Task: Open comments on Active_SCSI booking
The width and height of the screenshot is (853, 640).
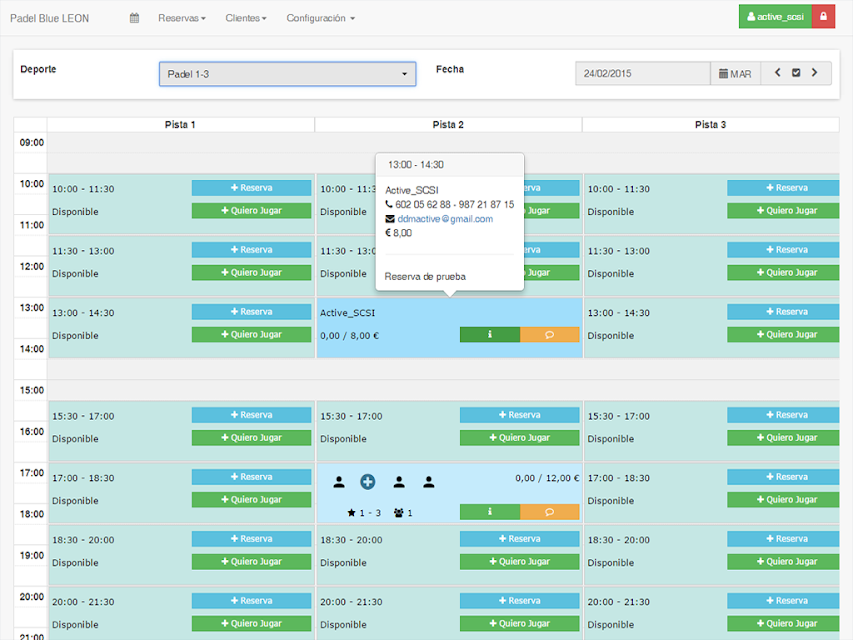Action: (549, 335)
